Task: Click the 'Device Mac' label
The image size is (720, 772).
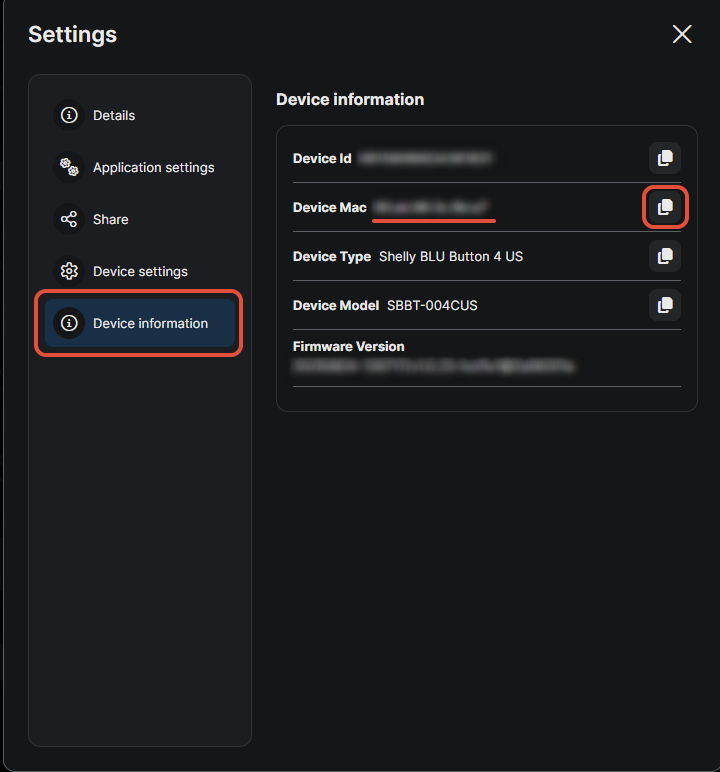Action: [x=329, y=207]
